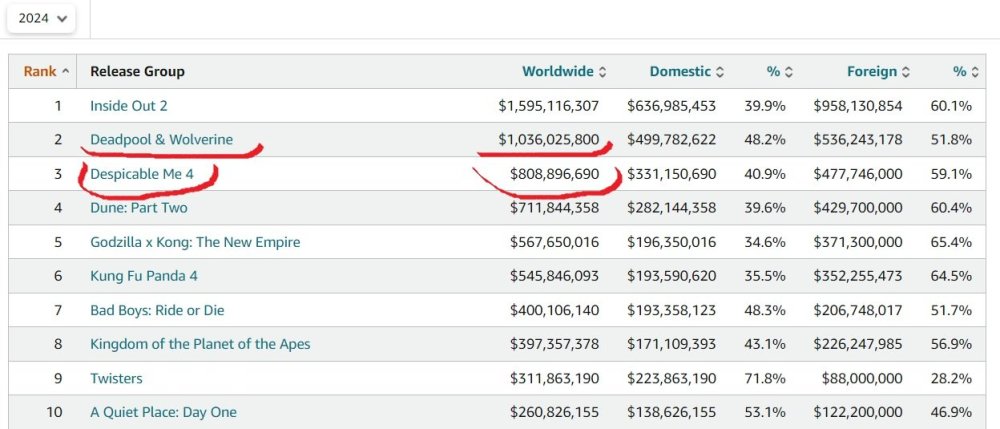
Task: Open the Dune: Part Two link
Action: [x=139, y=208]
